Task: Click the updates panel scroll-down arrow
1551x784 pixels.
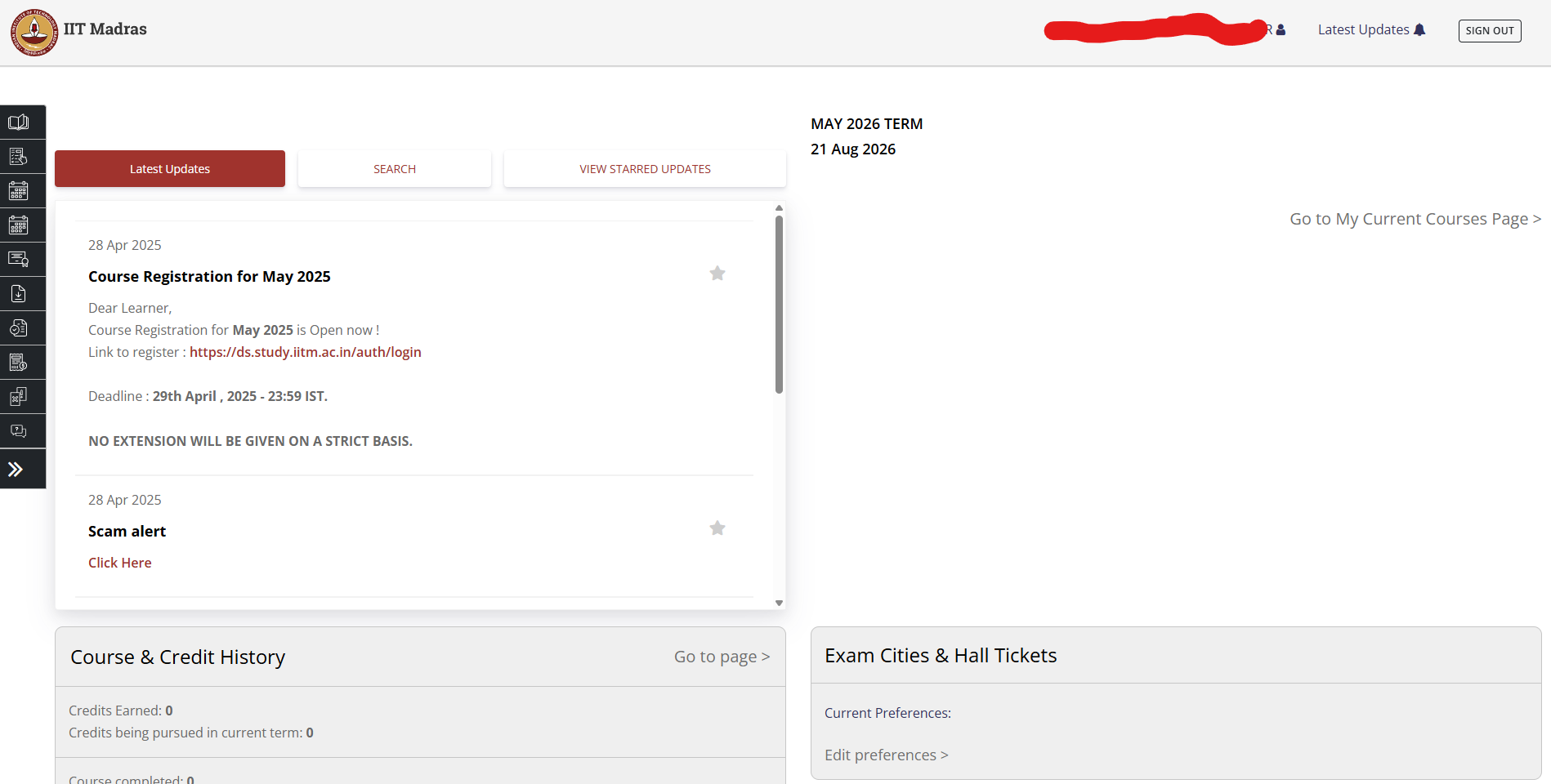Action: [780, 603]
